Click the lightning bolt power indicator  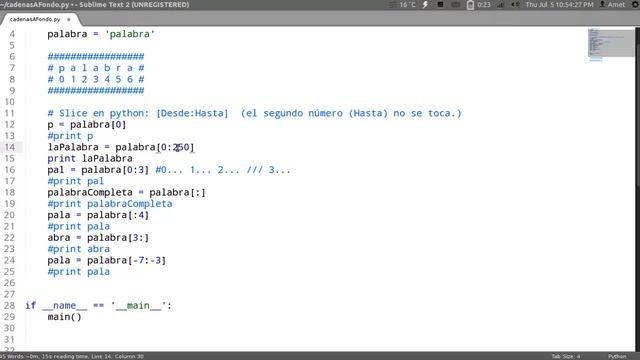(425, 4)
